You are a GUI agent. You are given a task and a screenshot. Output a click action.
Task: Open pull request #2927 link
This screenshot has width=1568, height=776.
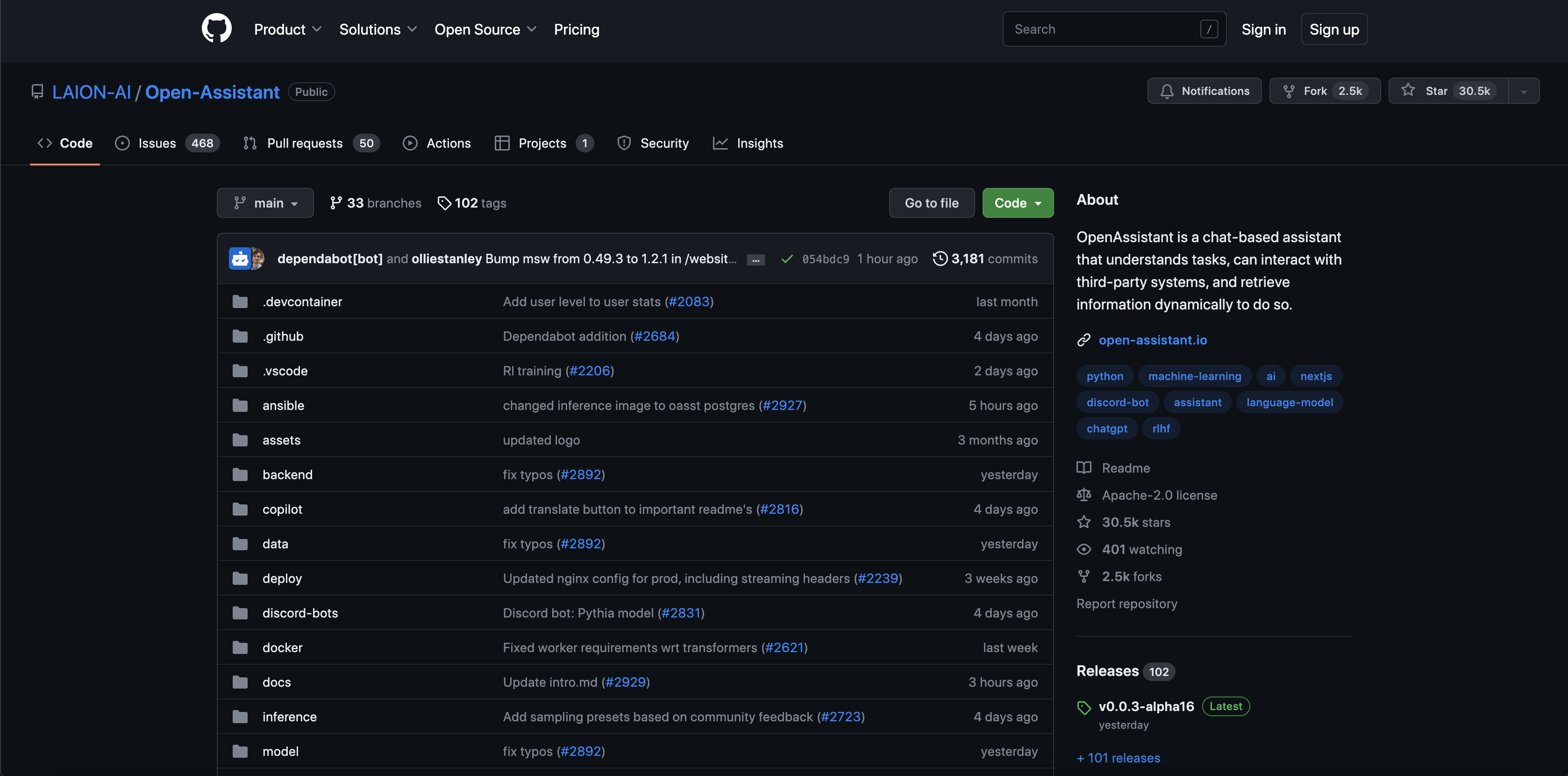click(782, 405)
